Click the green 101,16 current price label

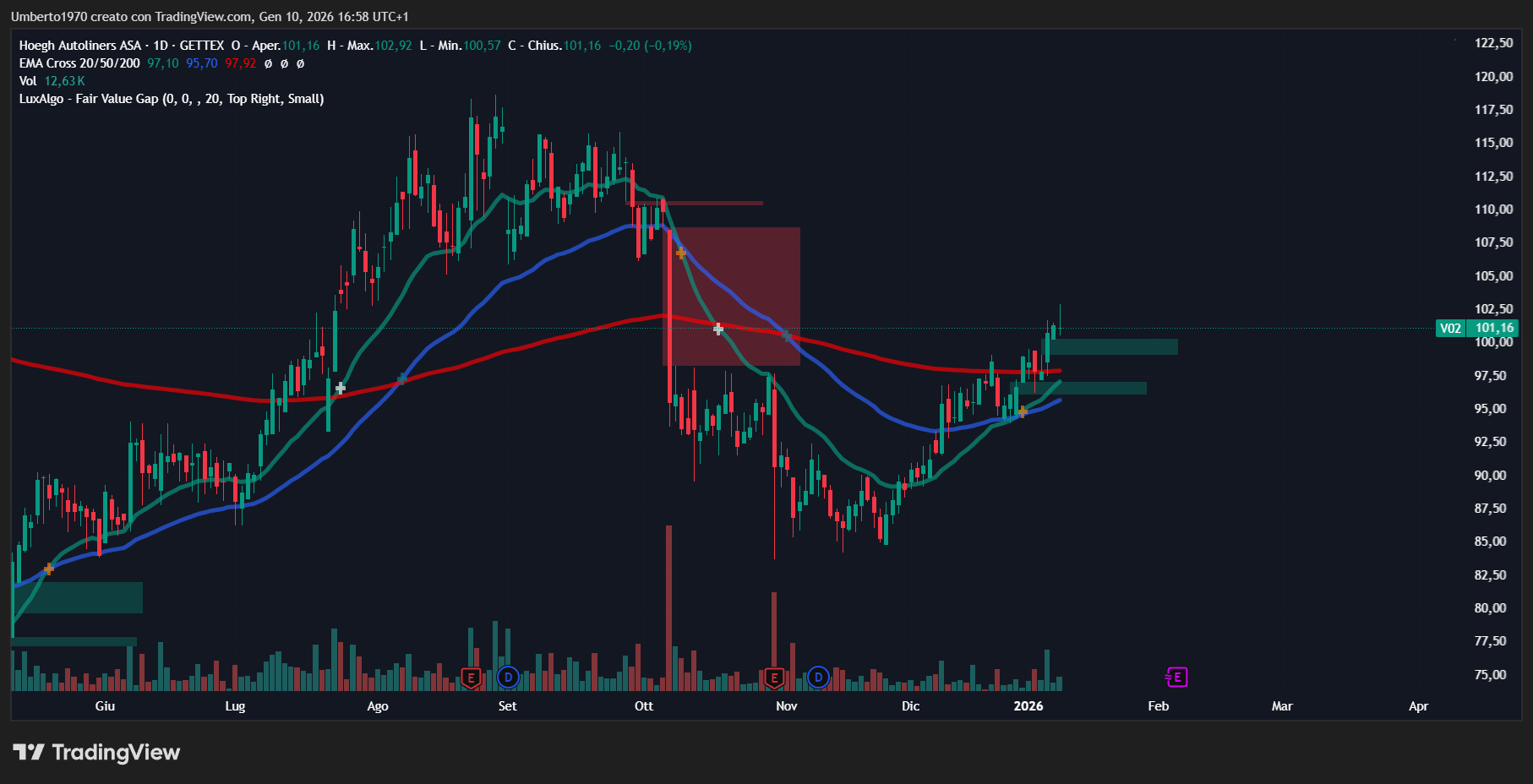[1494, 328]
